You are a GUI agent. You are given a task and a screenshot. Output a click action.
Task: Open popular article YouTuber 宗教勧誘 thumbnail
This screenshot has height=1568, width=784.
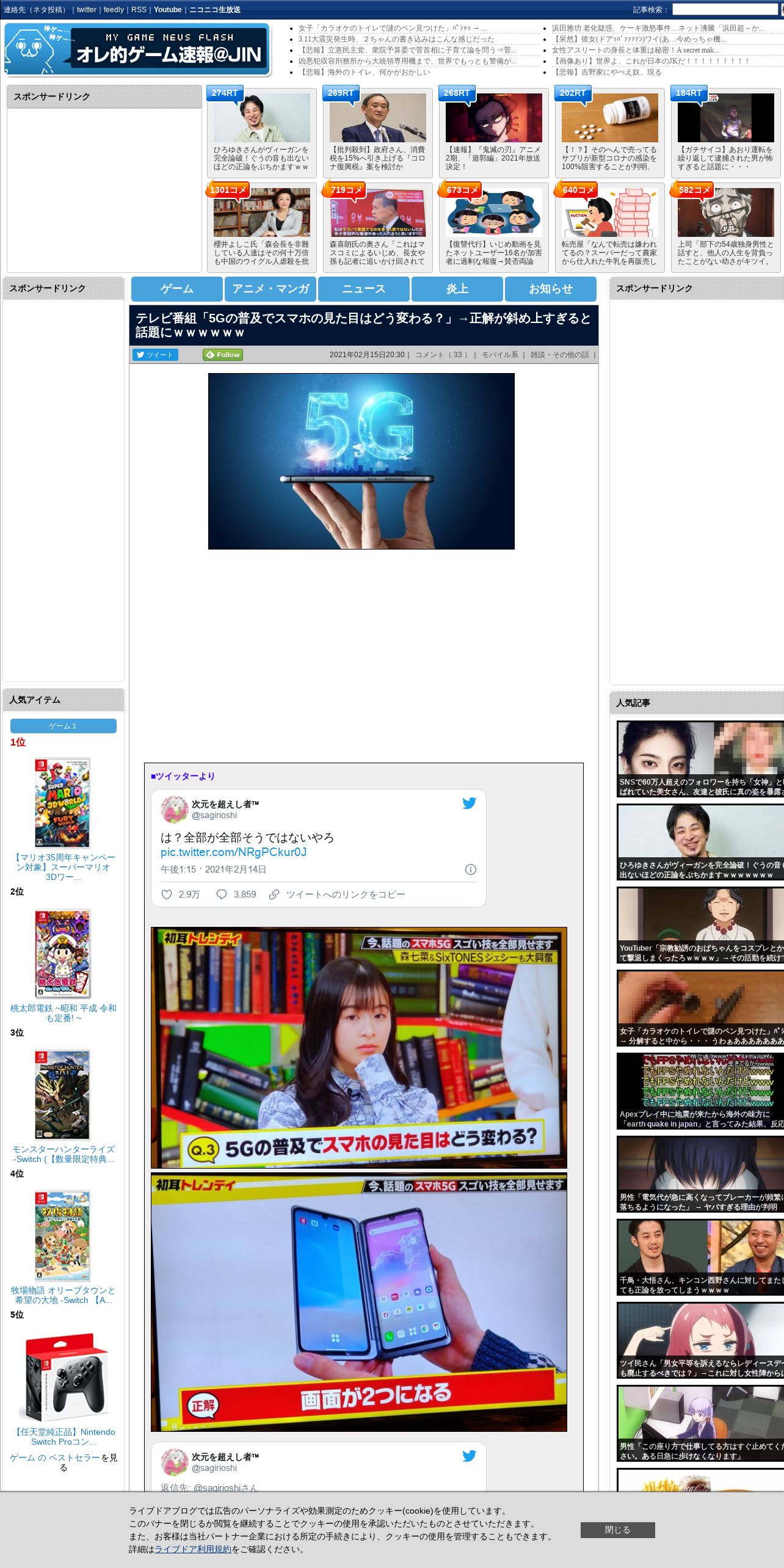(700, 925)
